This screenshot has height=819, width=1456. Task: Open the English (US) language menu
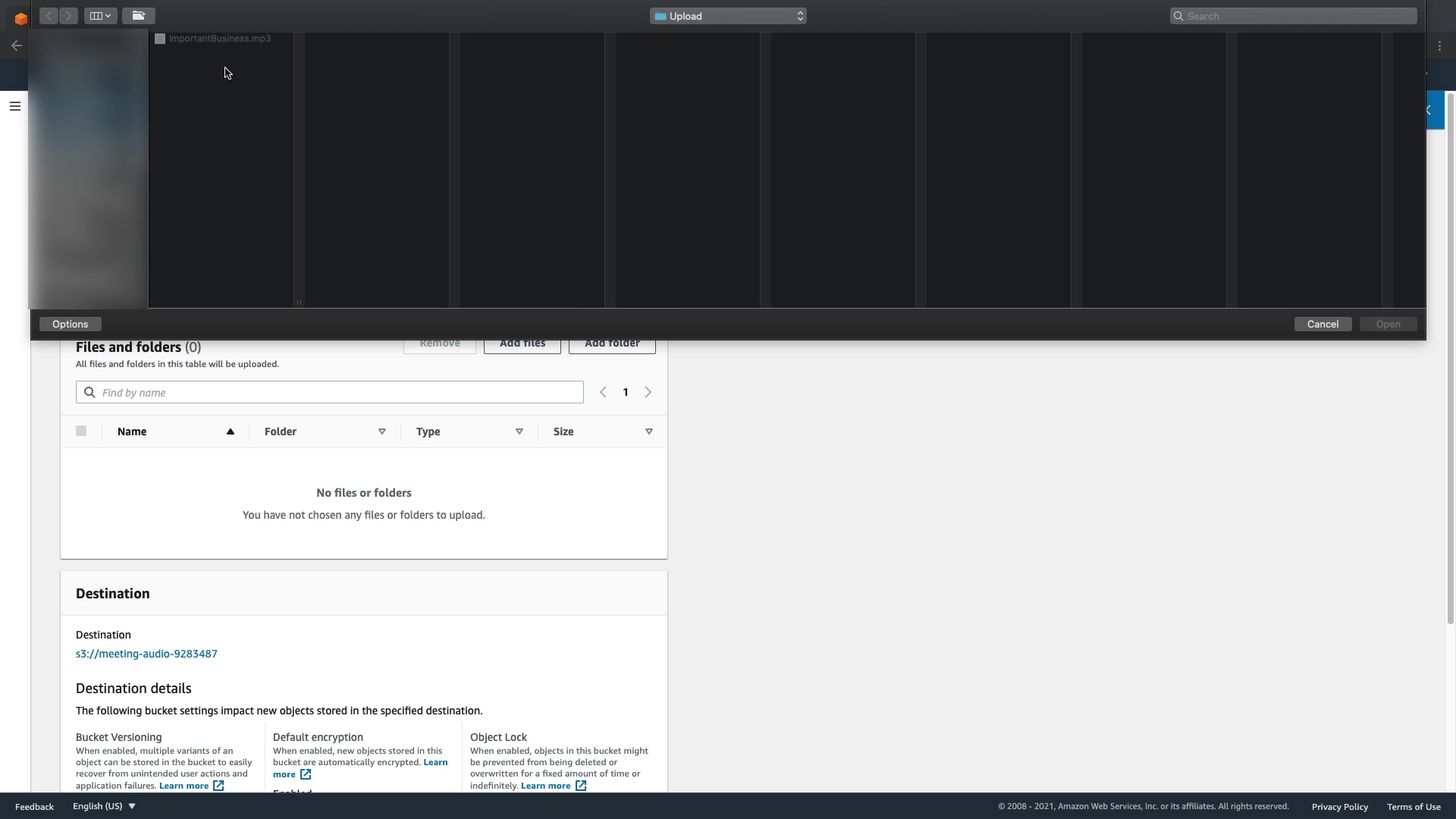coord(104,806)
